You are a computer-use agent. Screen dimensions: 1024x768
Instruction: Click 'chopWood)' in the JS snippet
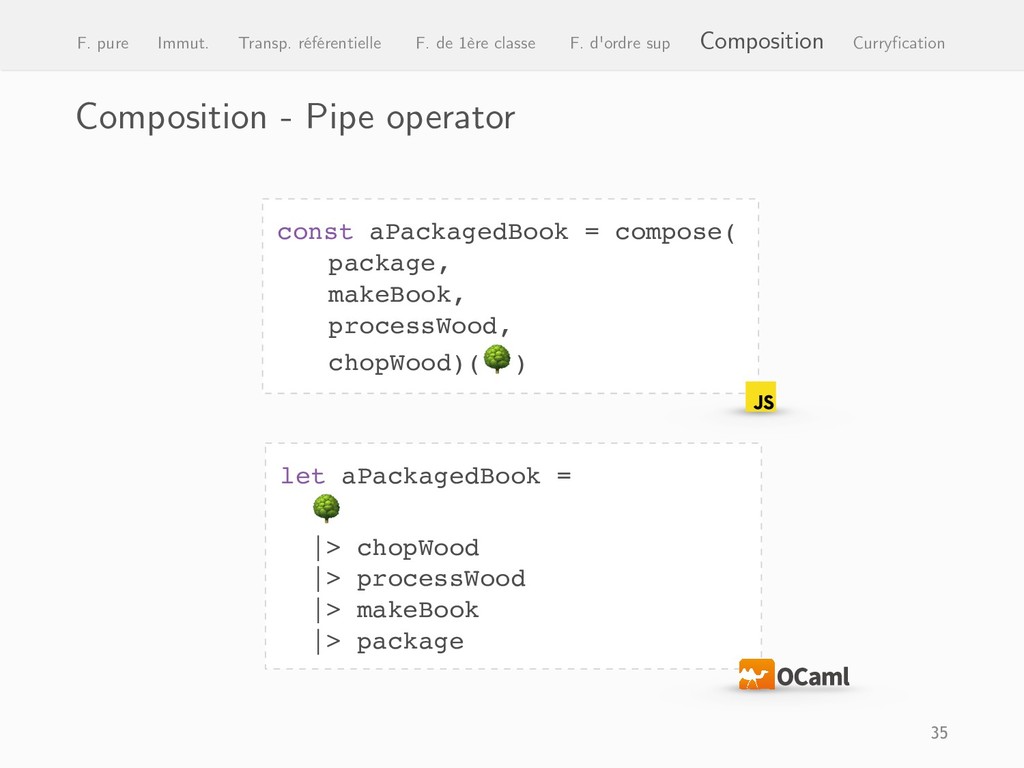pyautogui.click(x=396, y=362)
